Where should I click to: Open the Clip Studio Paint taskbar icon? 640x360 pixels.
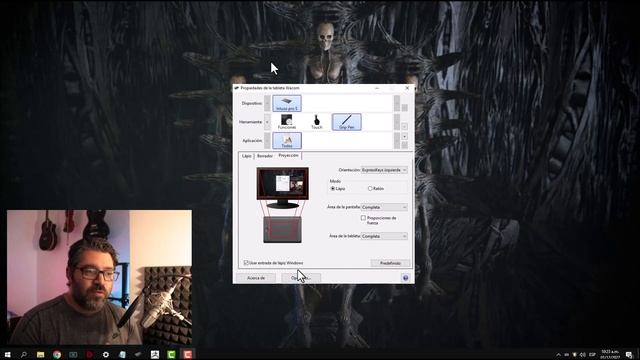click(x=155, y=355)
